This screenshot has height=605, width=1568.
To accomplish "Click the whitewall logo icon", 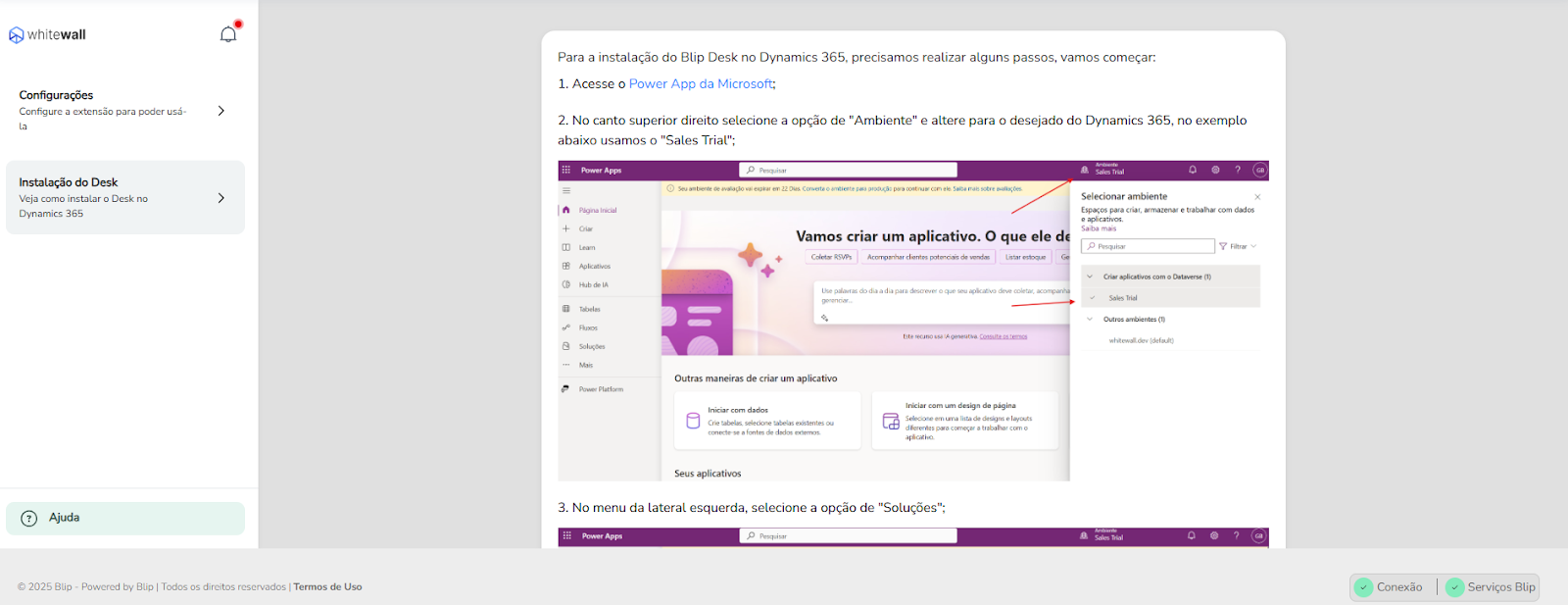I will coord(16,35).
